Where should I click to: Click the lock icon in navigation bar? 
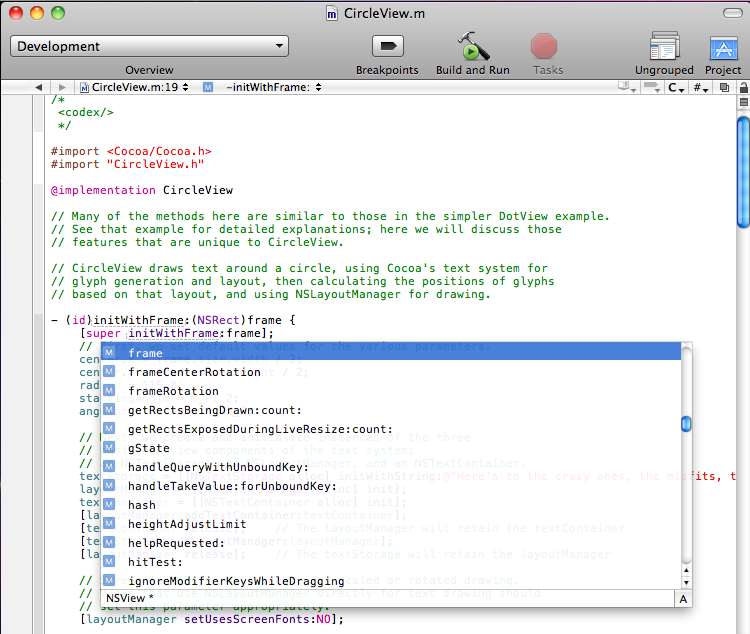tap(741, 88)
